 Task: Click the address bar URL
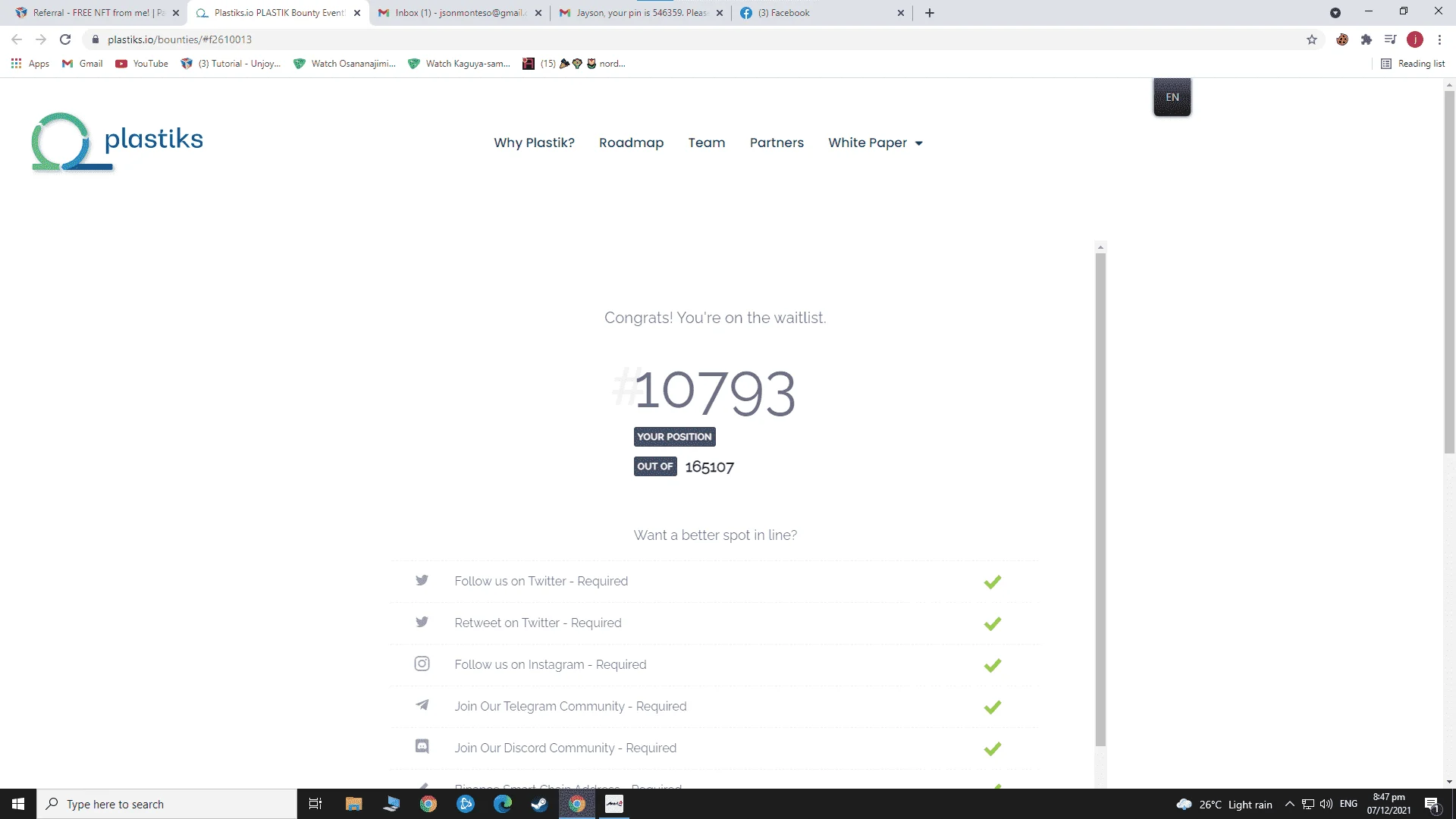[x=180, y=39]
